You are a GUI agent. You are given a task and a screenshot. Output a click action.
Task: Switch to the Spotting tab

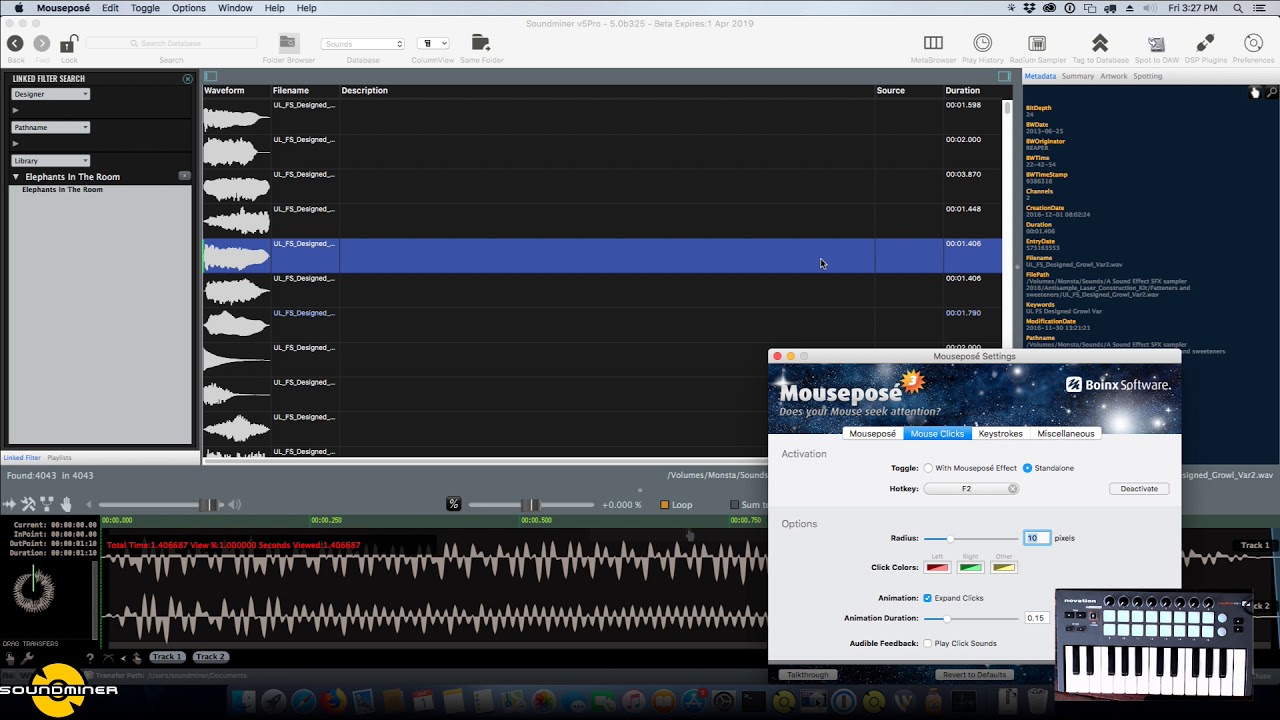click(x=1148, y=76)
